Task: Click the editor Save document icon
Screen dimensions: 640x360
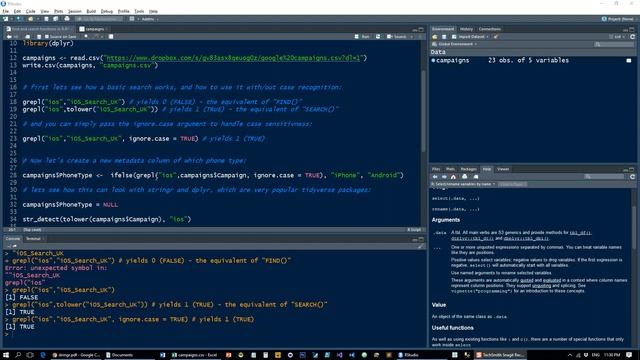Action: tap(39, 37)
